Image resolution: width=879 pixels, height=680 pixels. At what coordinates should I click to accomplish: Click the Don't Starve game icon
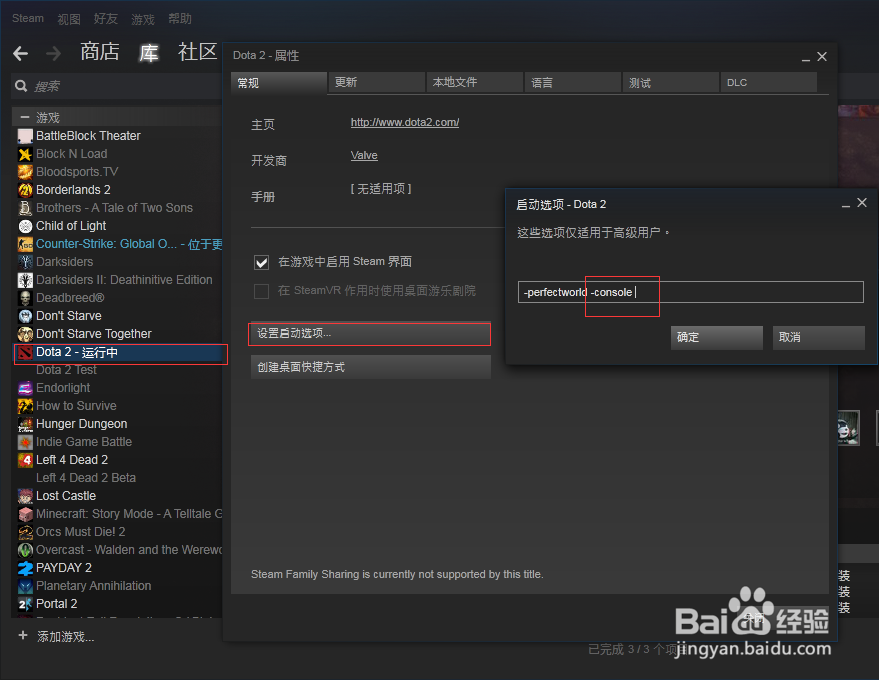[x=25, y=316]
